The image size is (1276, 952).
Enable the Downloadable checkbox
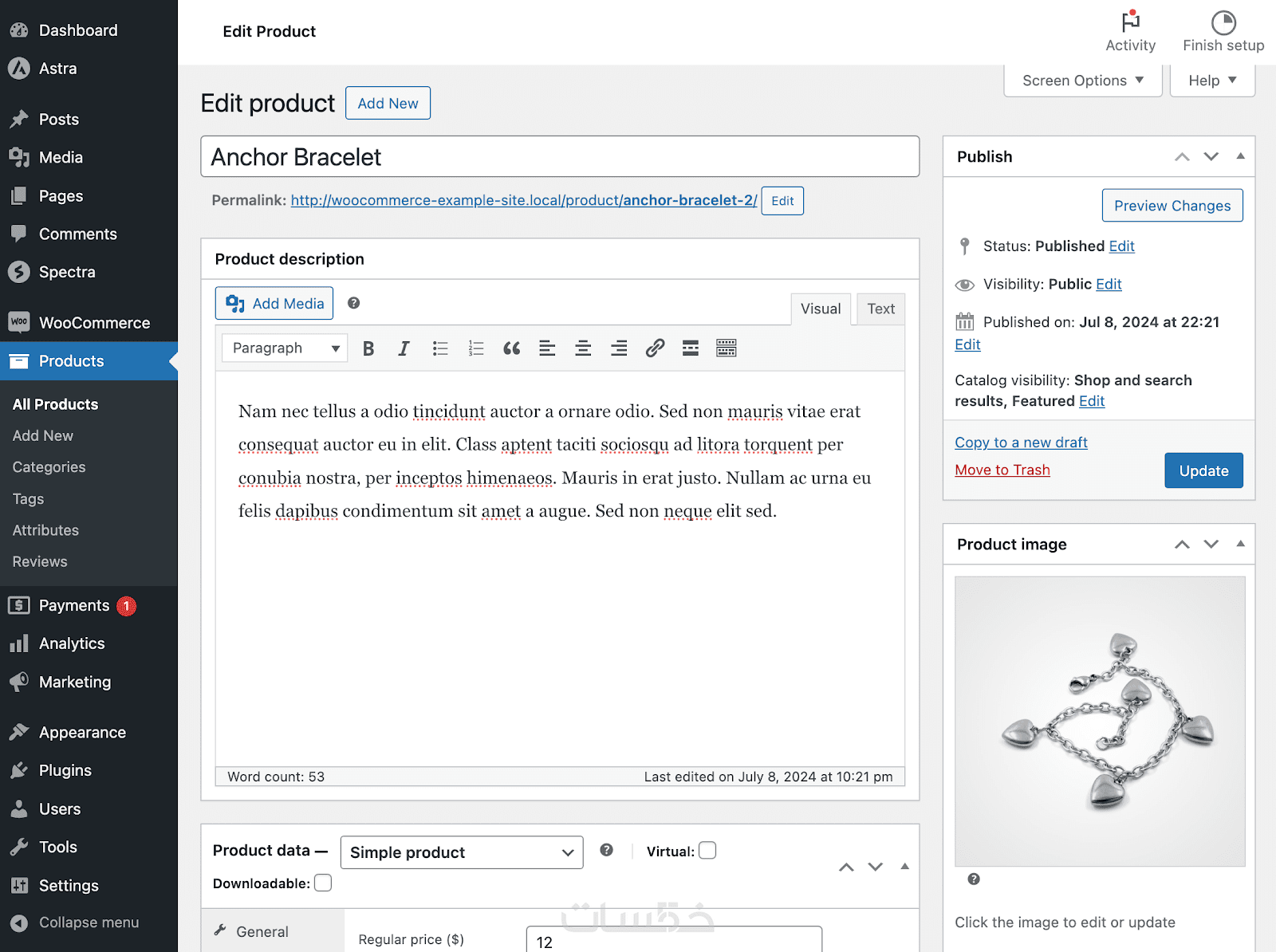point(323,883)
